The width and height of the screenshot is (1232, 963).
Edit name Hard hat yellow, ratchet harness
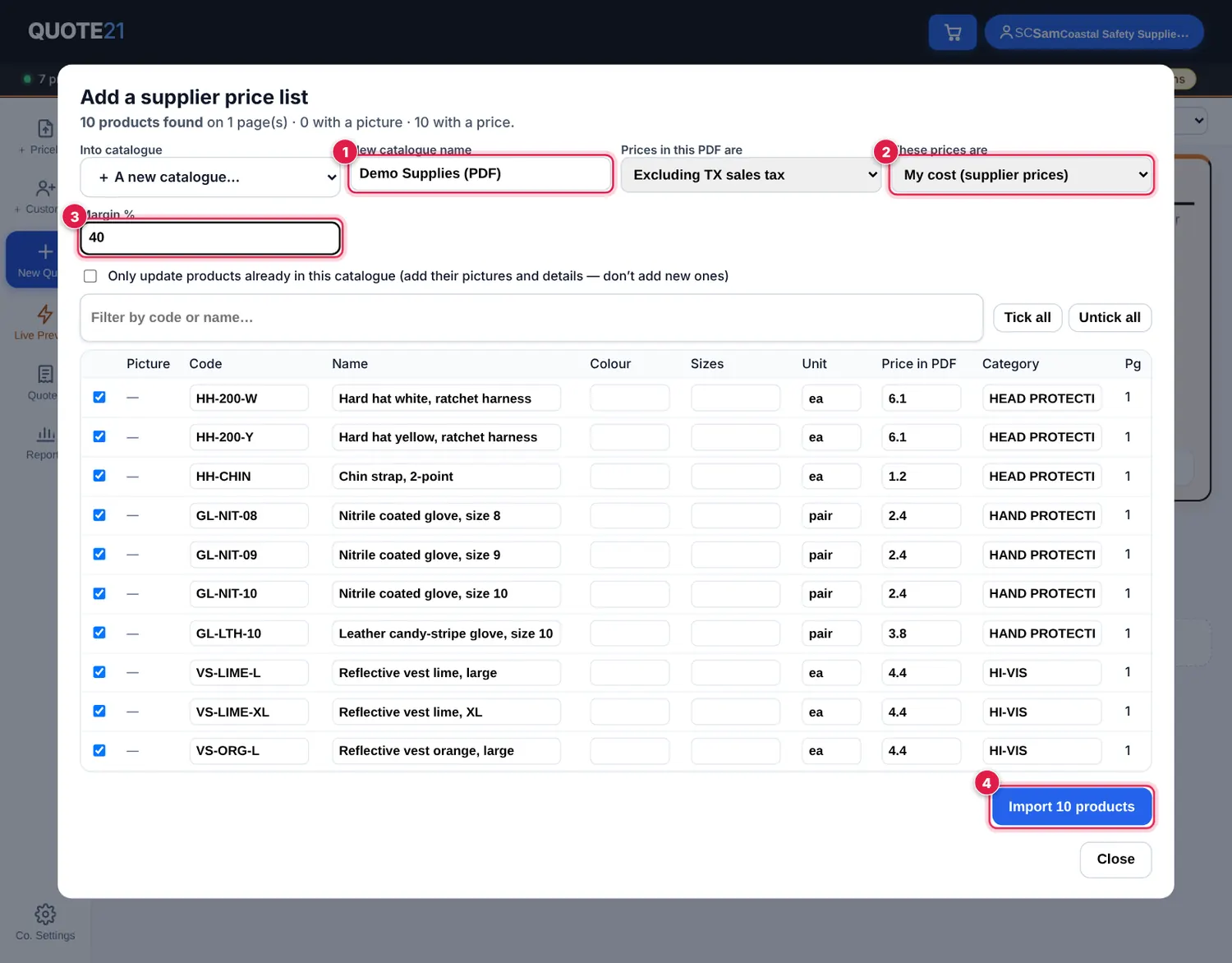click(446, 437)
